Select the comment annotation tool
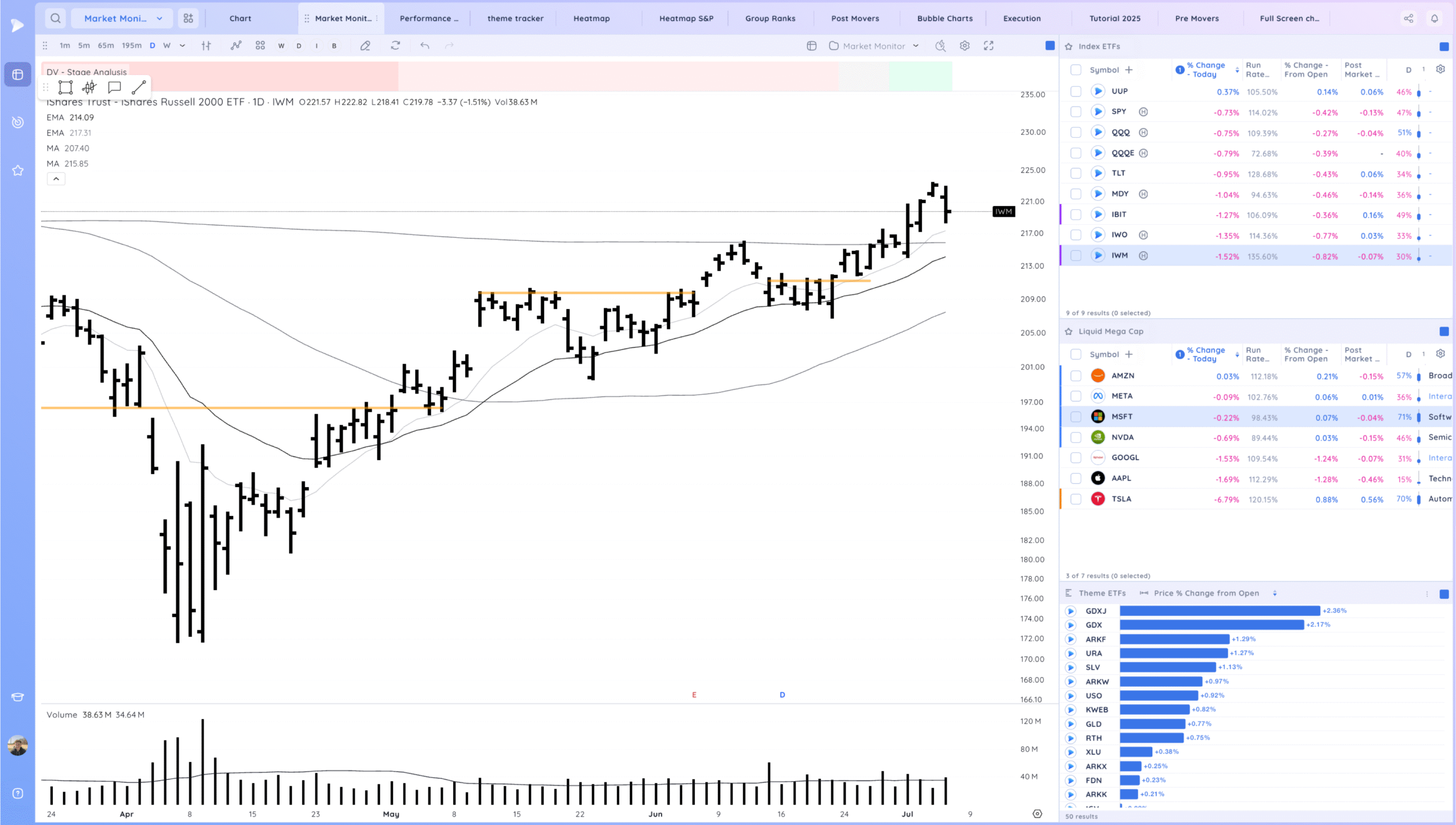The width and height of the screenshot is (1456, 825). click(114, 87)
